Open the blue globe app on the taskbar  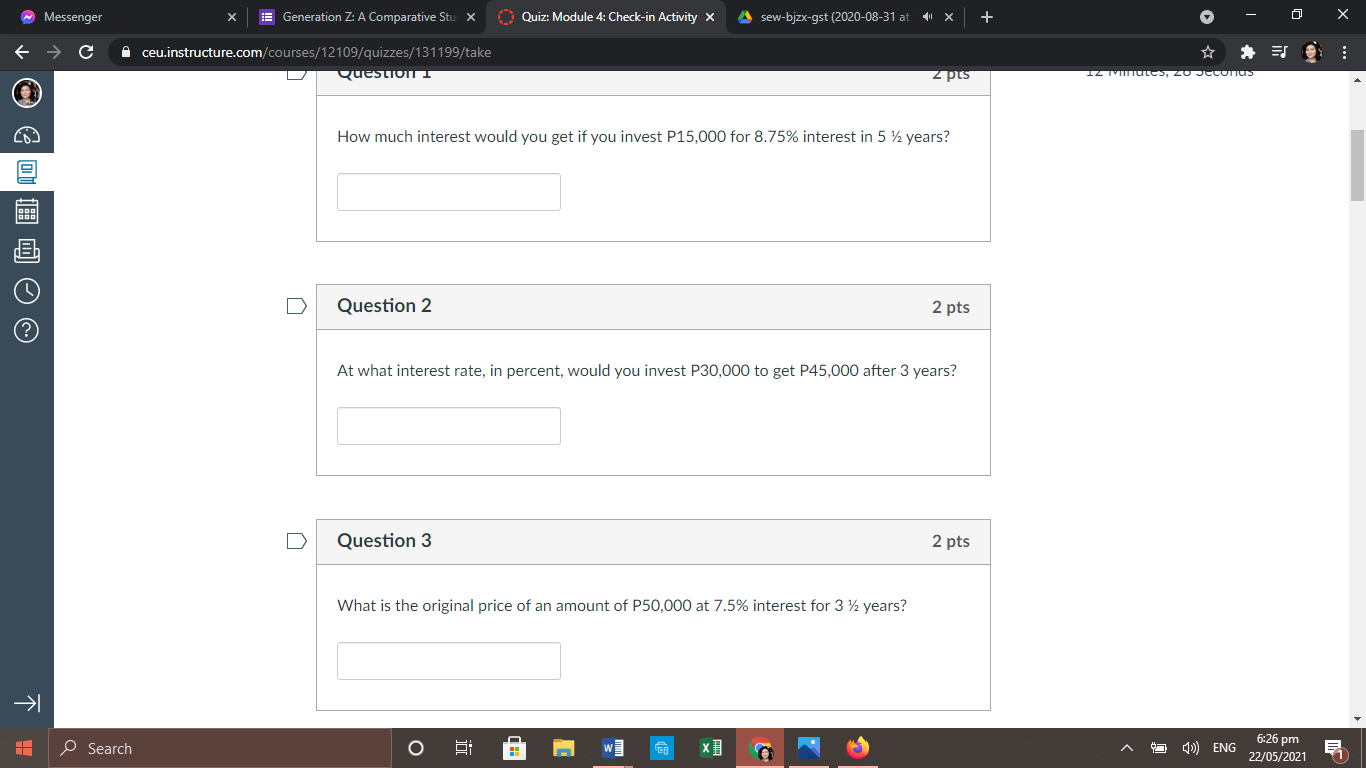click(x=662, y=748)
